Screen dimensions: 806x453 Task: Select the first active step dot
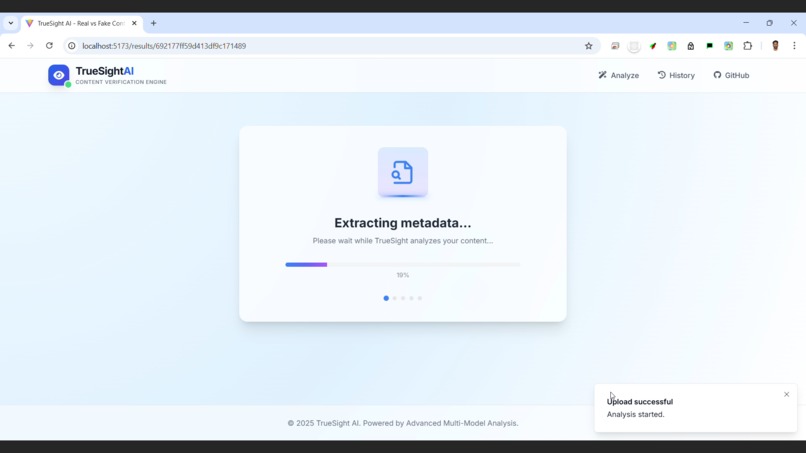(386, 298)
